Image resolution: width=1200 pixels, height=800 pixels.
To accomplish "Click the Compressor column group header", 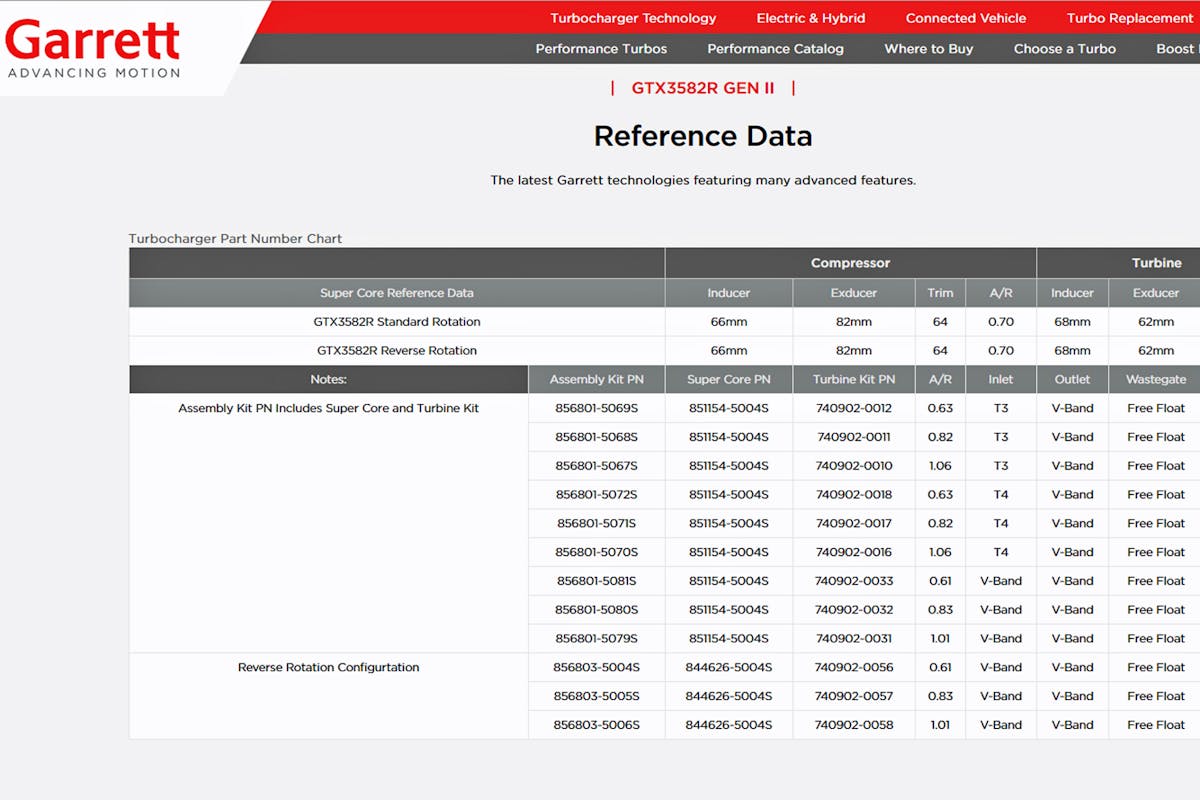I will (850, 263).
